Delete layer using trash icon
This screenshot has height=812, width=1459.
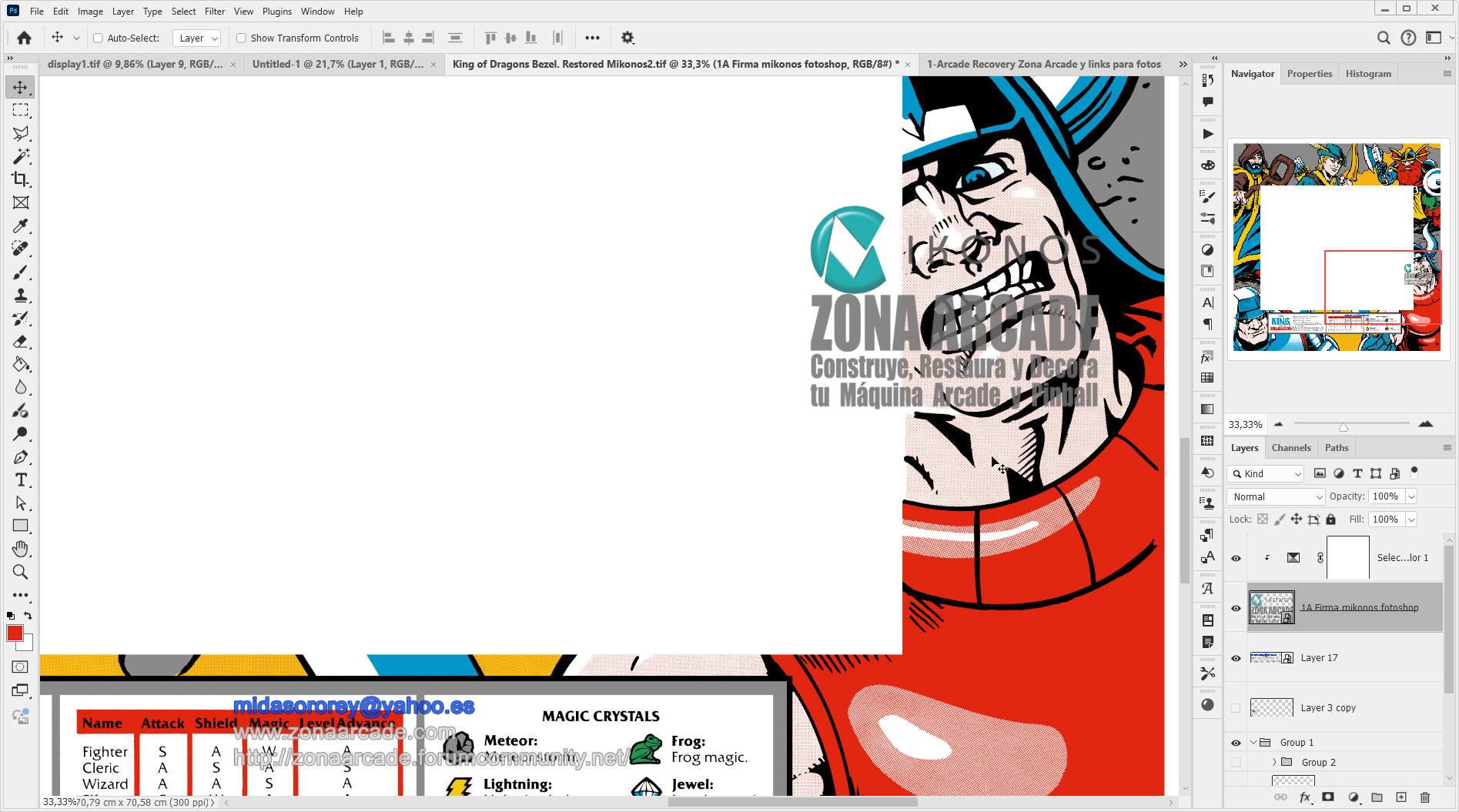pyautogui.click(x=1424, y=797)
